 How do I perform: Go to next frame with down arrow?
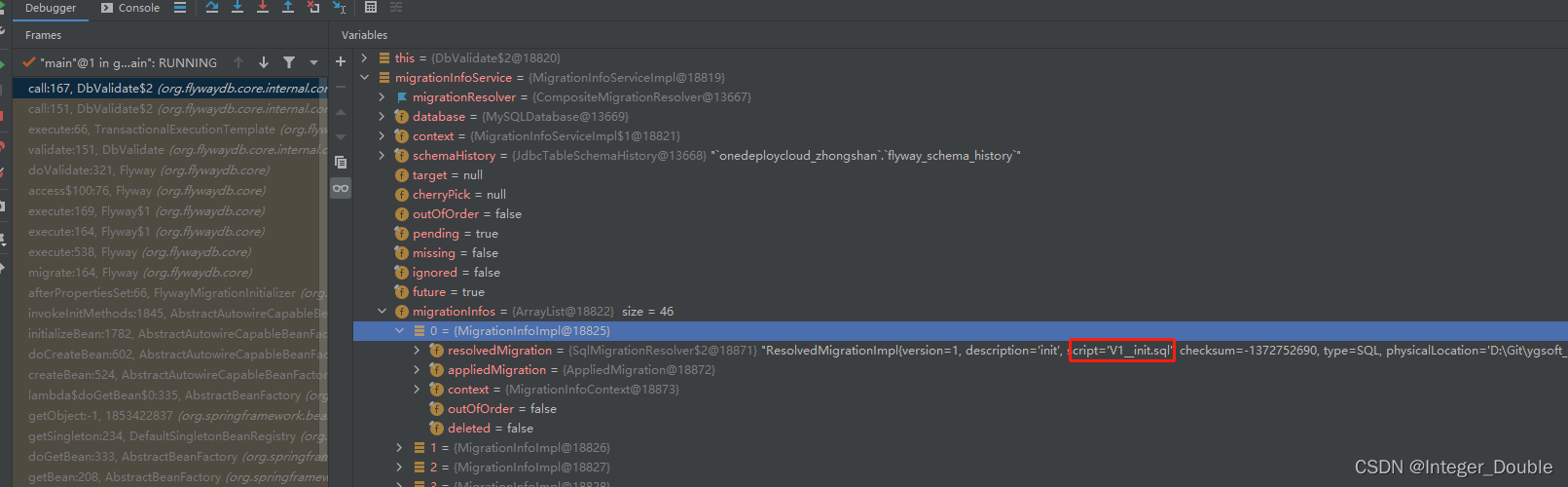click(x=264, y=62)
